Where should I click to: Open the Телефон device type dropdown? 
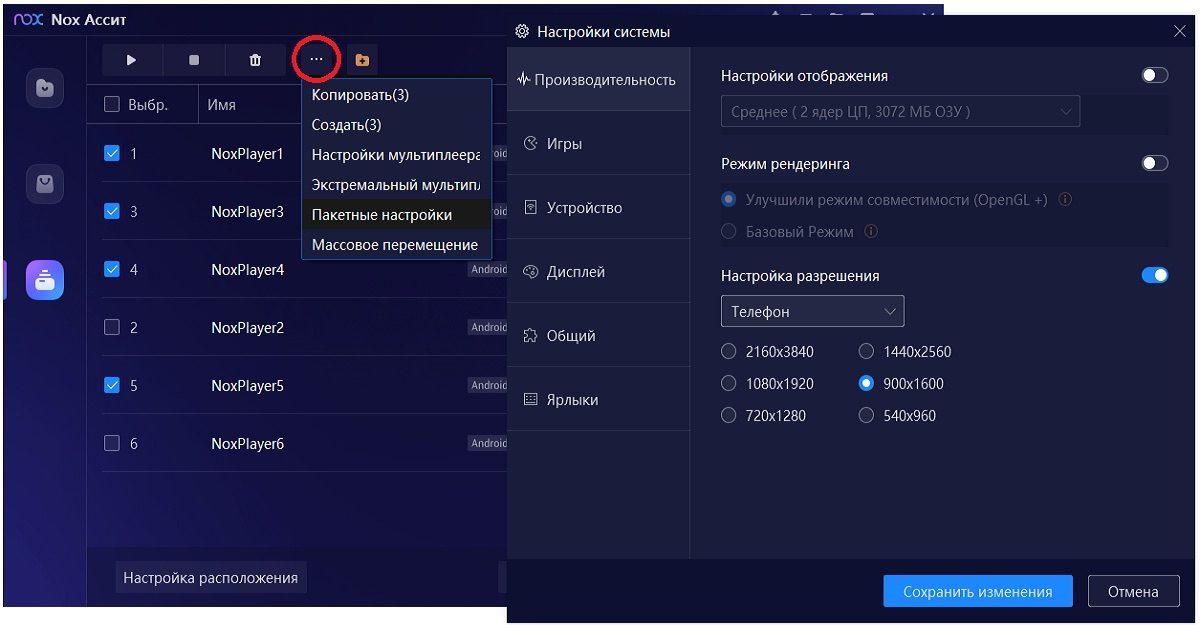pyautogui.click(x=812, y=311)
